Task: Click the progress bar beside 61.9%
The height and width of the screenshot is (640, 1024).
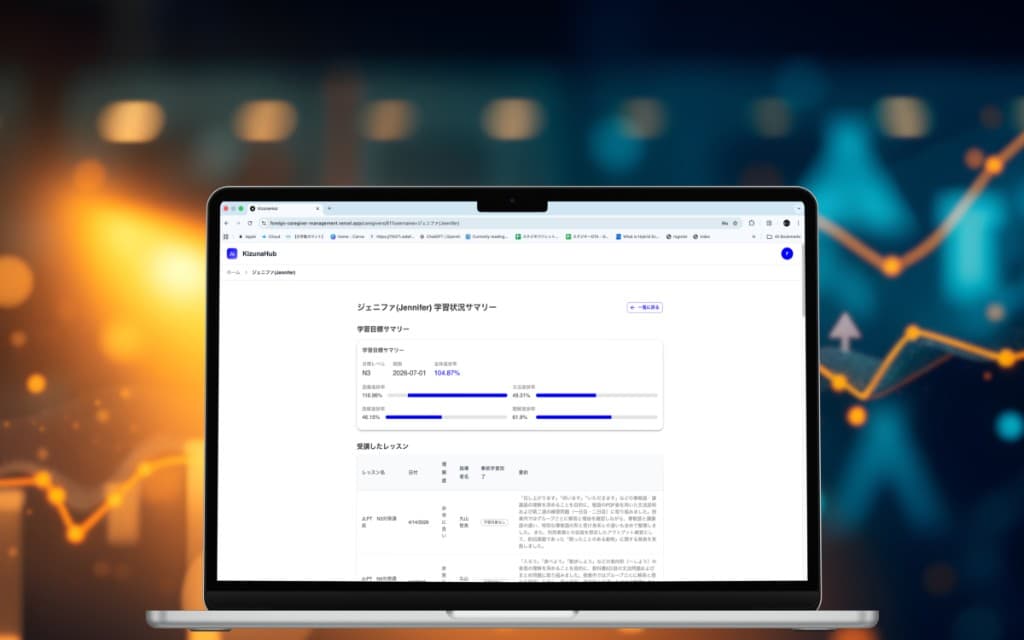Action: pos(596,417)
